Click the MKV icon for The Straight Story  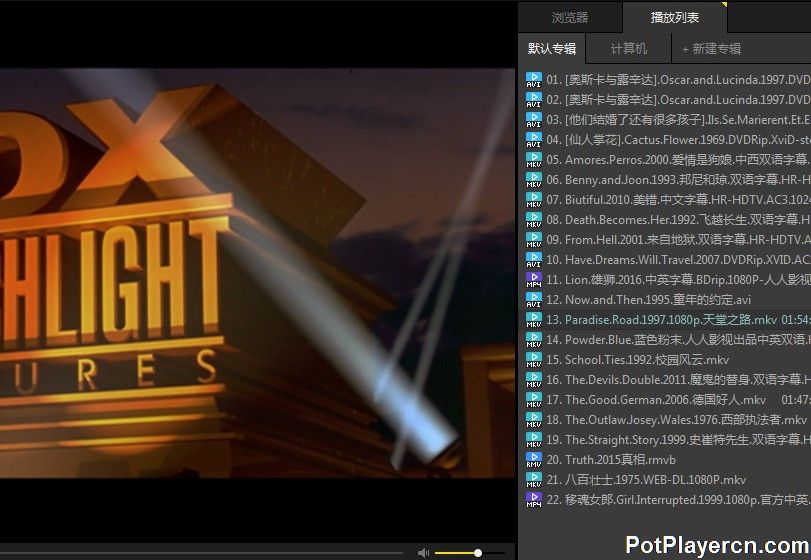(534, 440)
